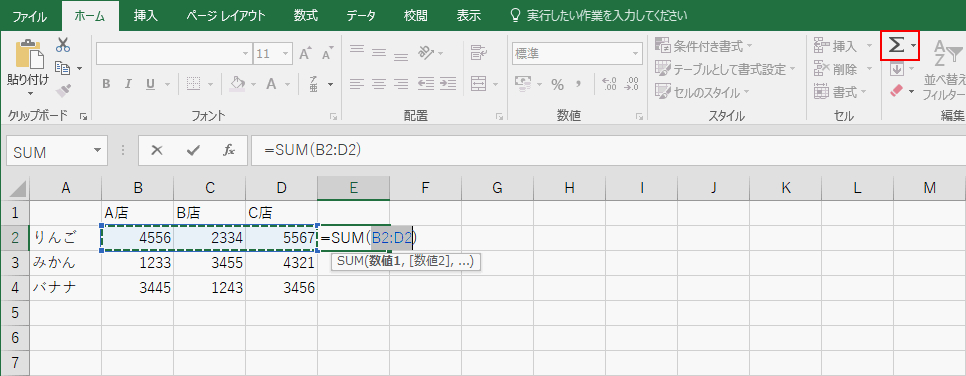Click accounting number format icon
Image resolution: width=966 pixels, height=376 pixels.
click(x=524, y=84)
